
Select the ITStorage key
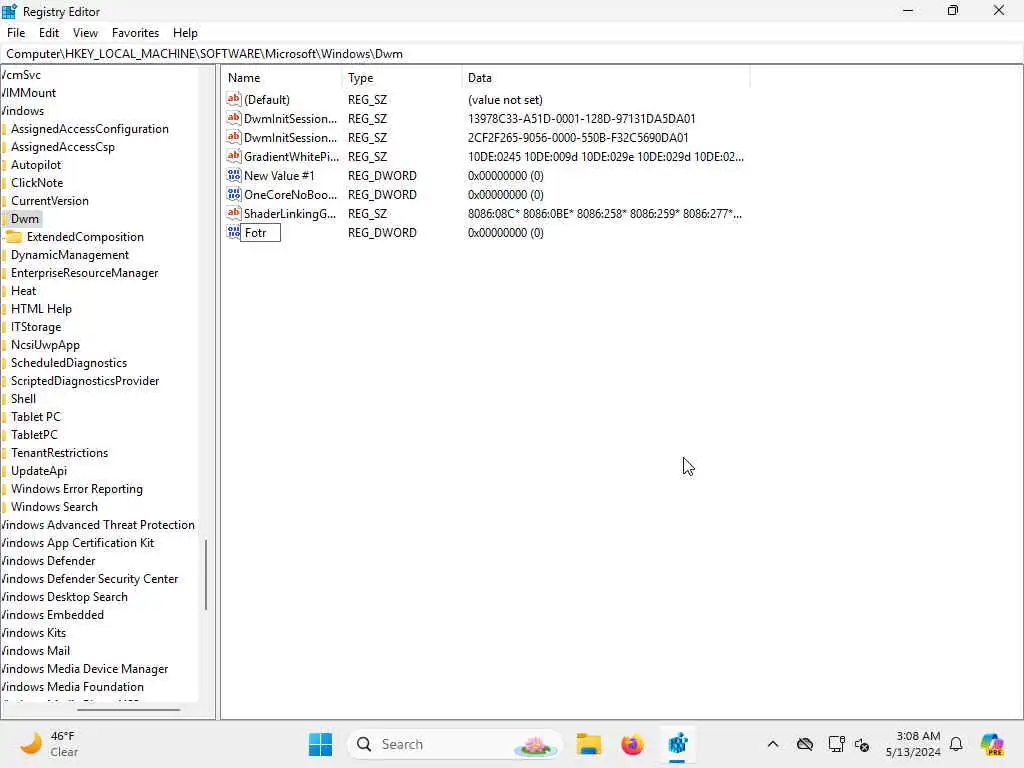click(36, 327)
